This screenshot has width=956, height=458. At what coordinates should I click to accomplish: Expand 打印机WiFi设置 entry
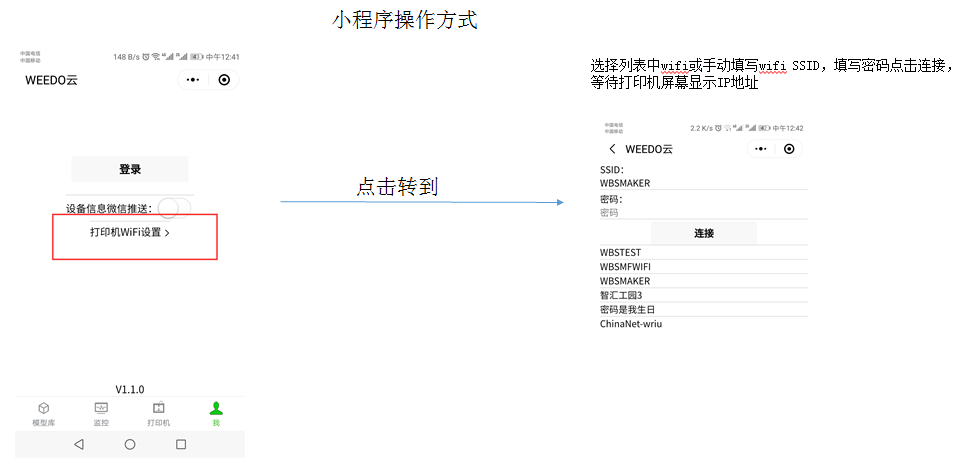(x=130, y=232)
